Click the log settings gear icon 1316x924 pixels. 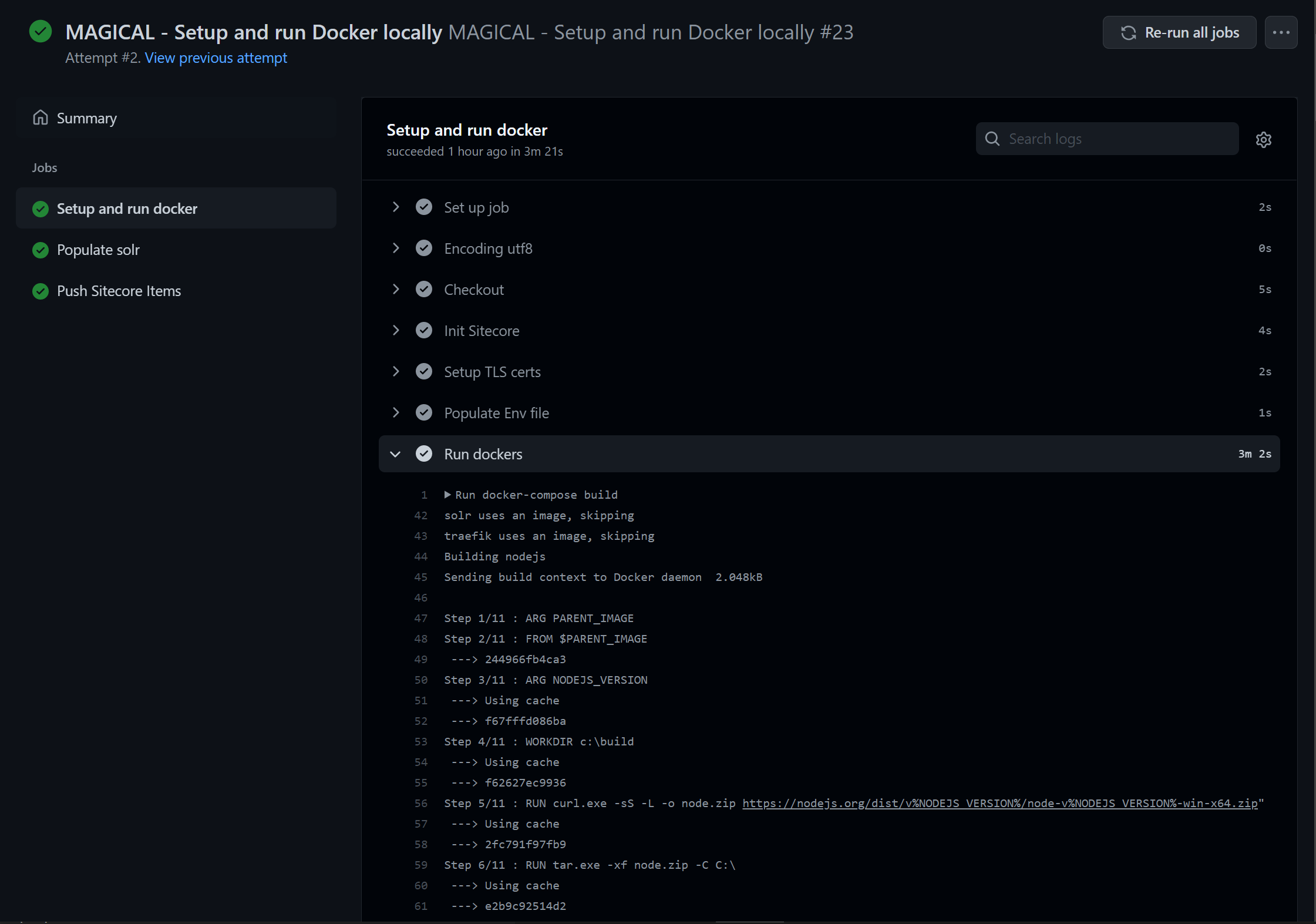pyautogui.click(x=1263, y=139)
